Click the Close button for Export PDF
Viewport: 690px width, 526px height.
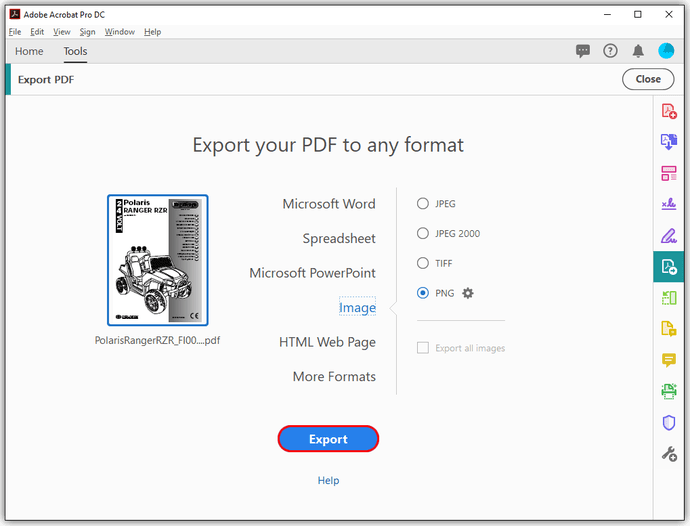point(648,79)
